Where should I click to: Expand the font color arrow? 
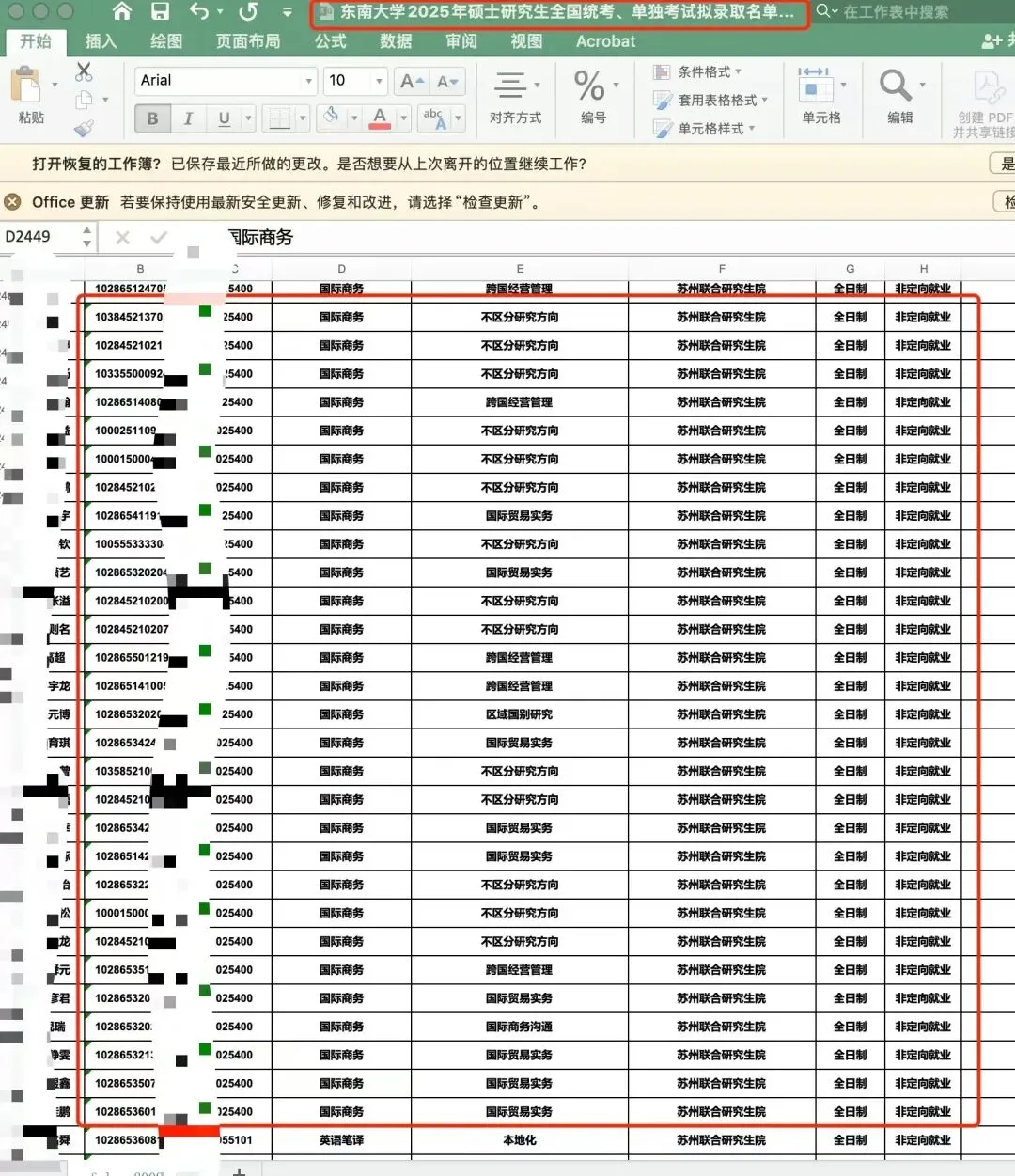403,118
